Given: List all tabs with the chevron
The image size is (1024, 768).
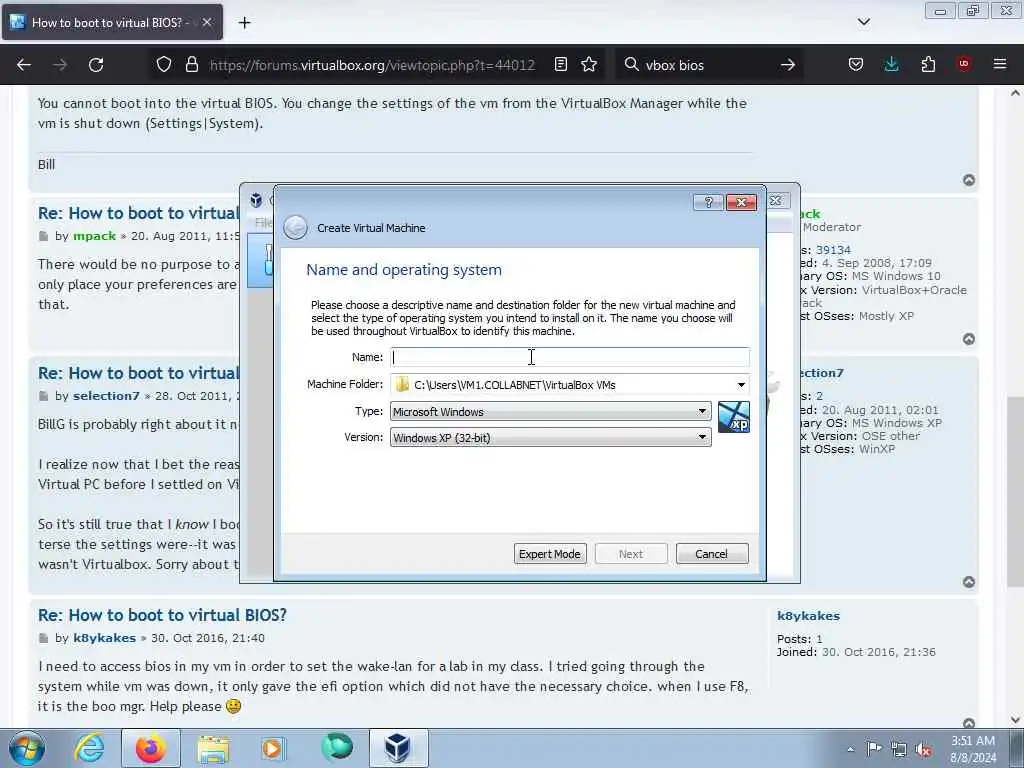Looking at the screenshot, I should (863, 22).
